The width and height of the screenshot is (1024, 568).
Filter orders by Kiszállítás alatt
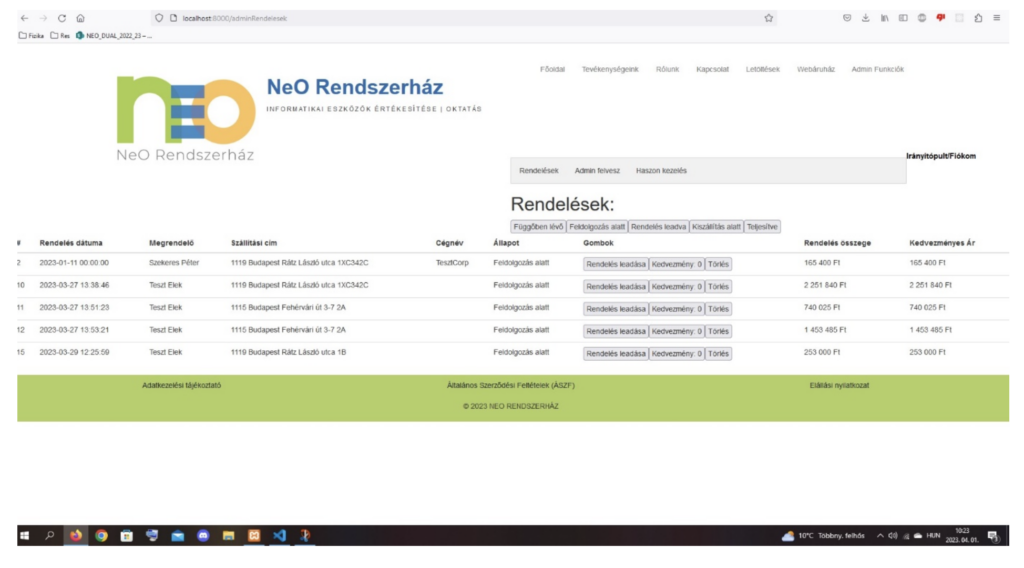click(x=716, y=227)
